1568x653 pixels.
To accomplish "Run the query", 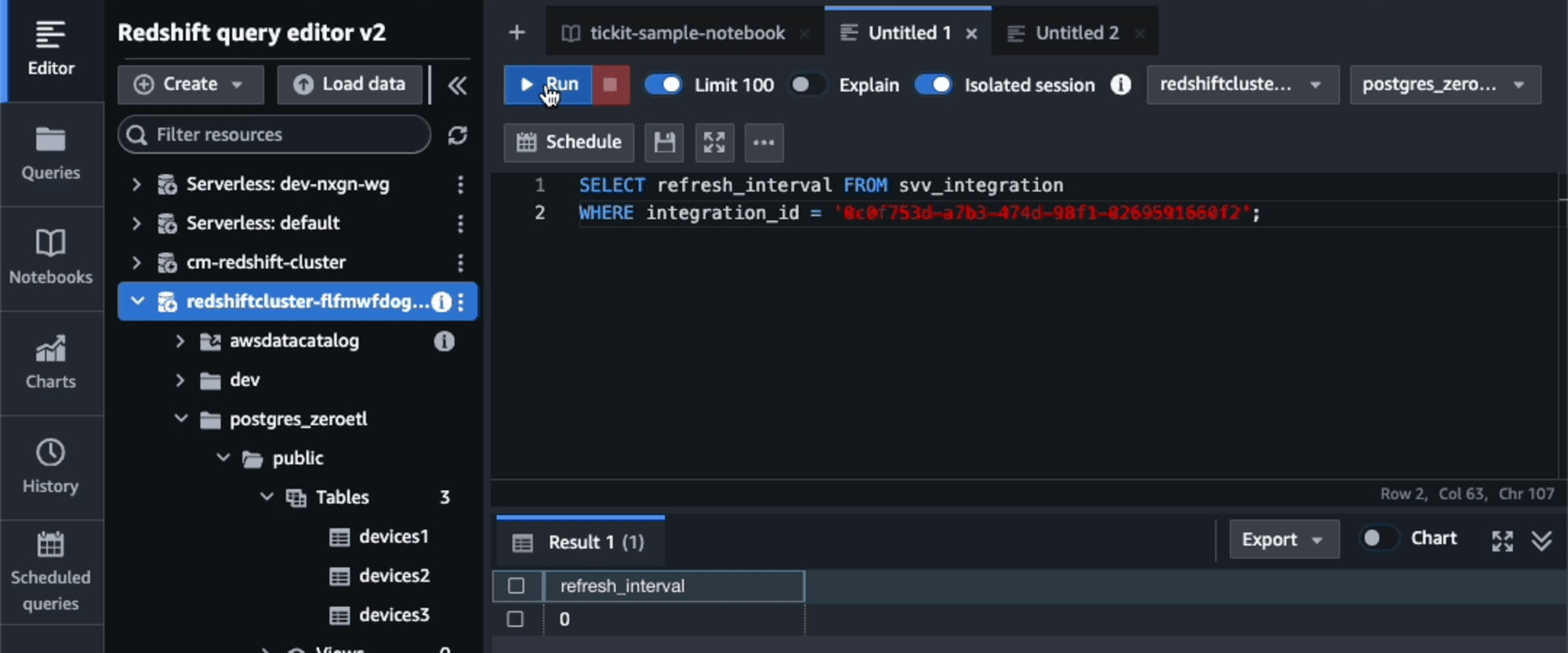I will click(548, 85).
